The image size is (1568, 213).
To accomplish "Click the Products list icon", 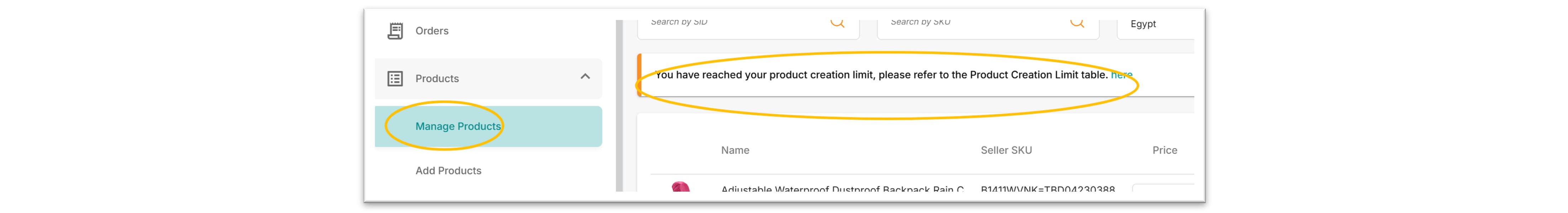I will (395, 79).
